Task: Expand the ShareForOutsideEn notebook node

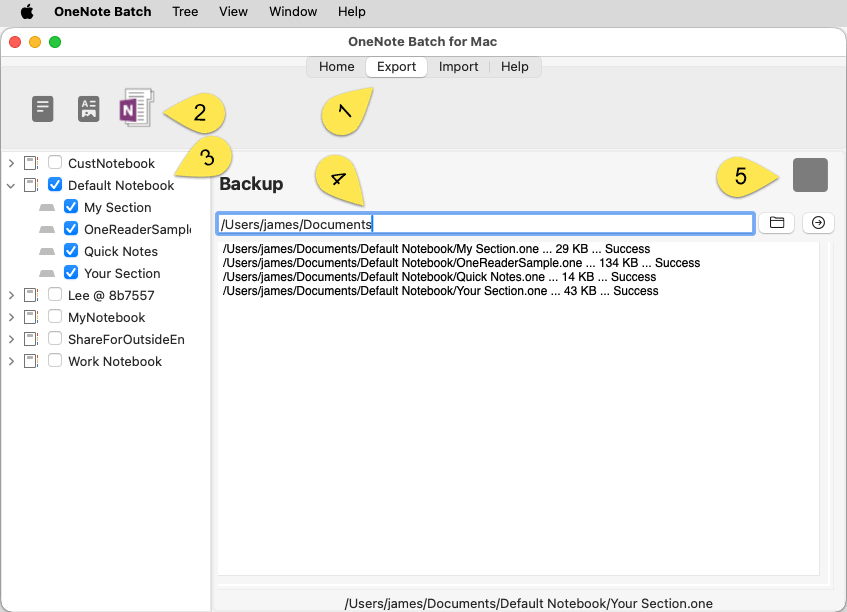Action: click(11, 339)
